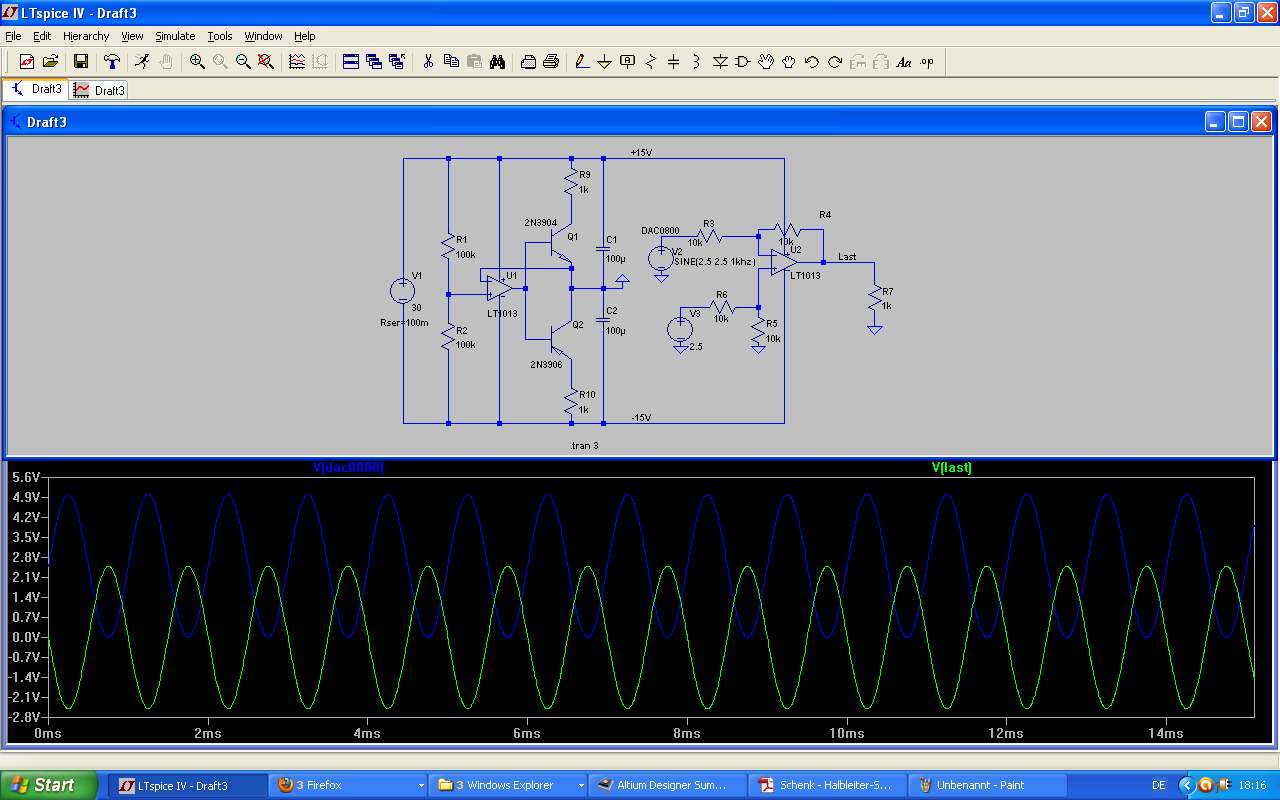This screenshot has width=1280, height=800.
Task: Open the Window menu
Action: tap(264, 36)
